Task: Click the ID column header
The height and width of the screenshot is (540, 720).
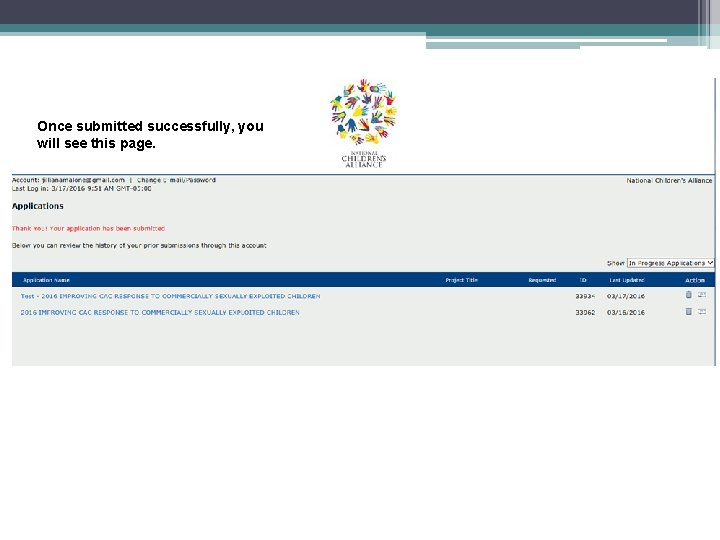Action: click(583, 280)
